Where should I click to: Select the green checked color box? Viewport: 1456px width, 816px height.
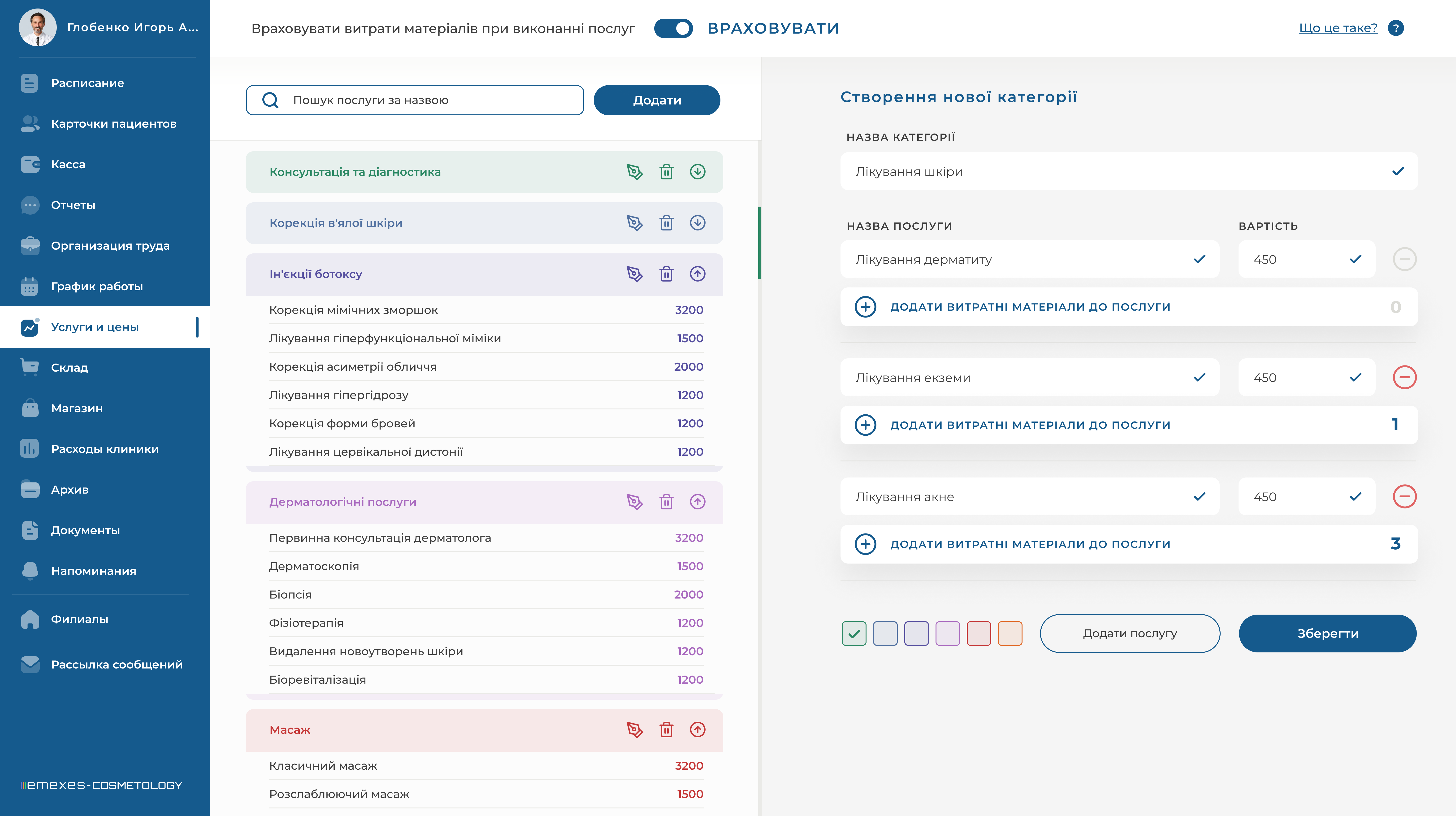point(854,634)
